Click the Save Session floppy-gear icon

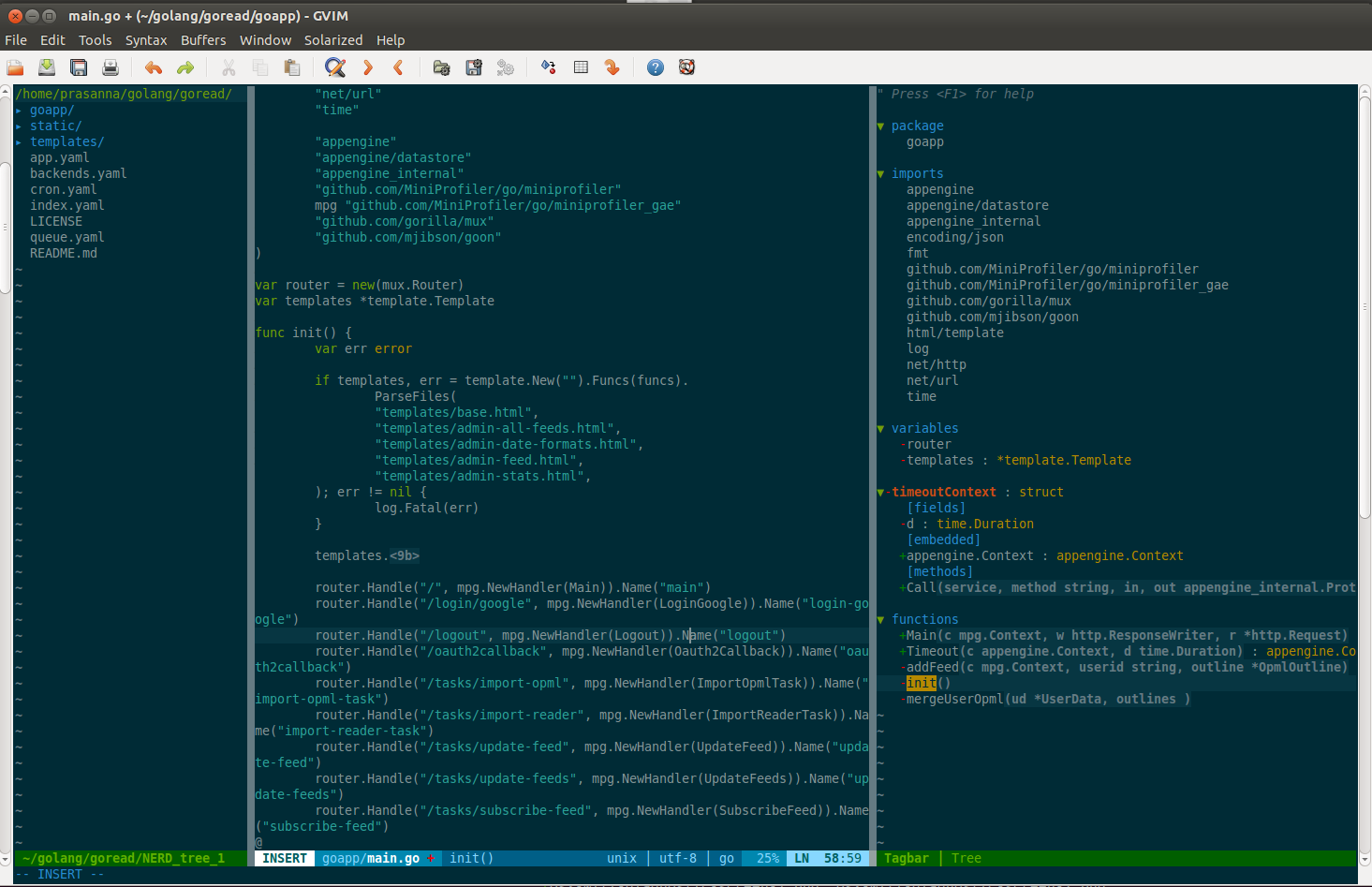[x=474, y=67]
